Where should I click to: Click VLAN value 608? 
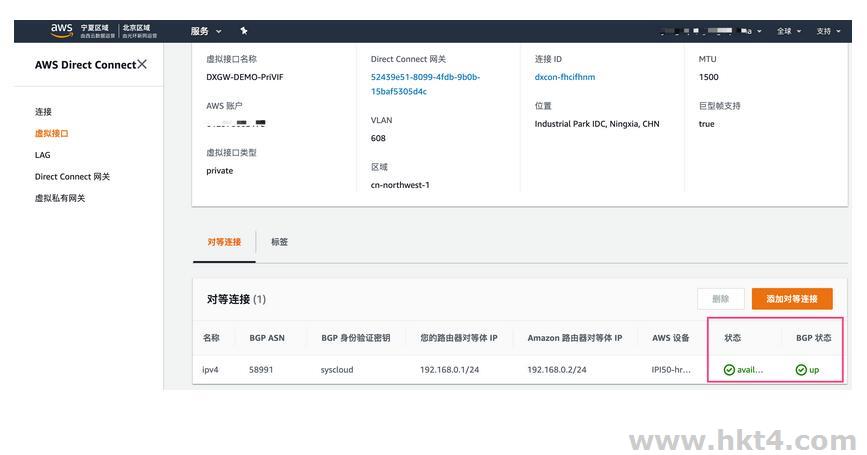(378, 138)
